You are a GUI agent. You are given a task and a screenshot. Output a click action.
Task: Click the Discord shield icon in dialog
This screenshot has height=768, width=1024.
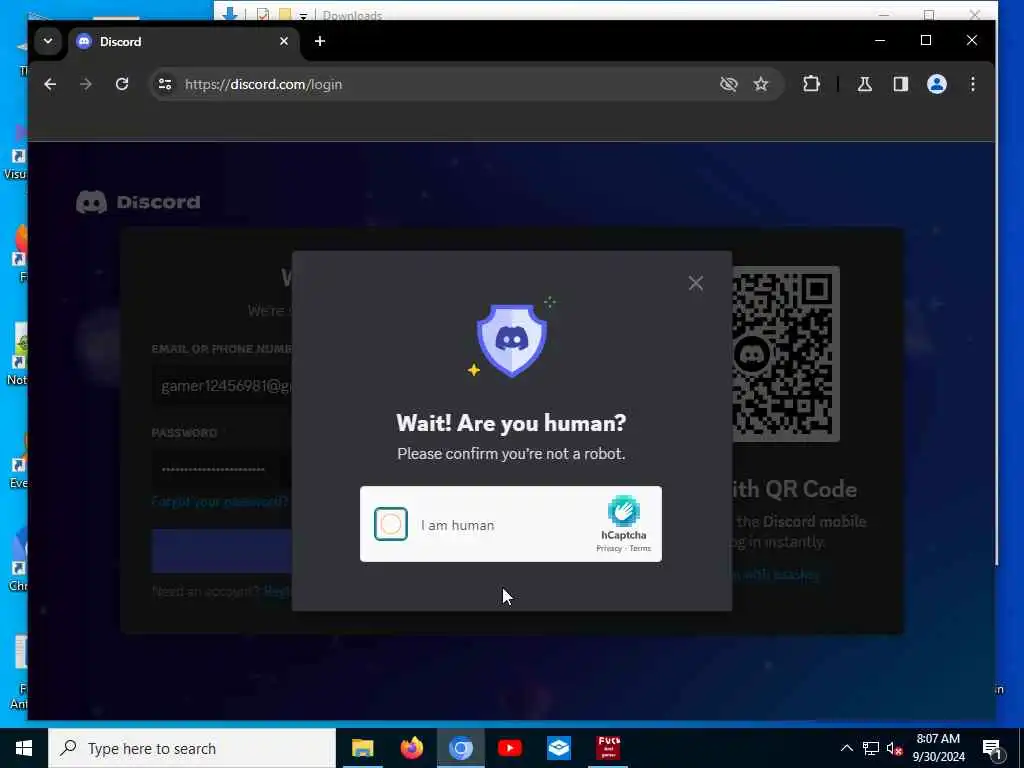coord(511,340)
